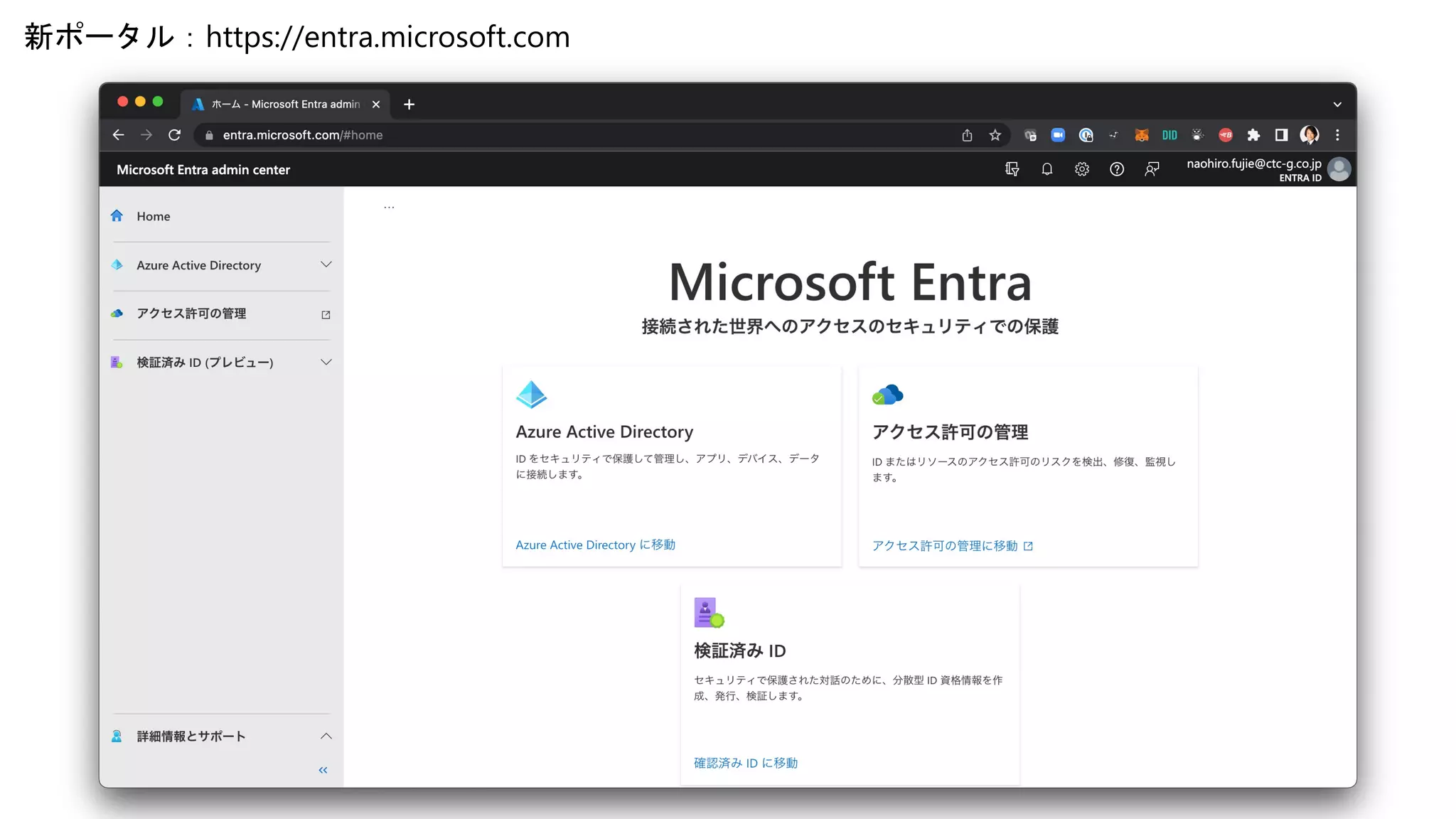Collapse sidebar with double-chevron icon

tap(323, 770)
